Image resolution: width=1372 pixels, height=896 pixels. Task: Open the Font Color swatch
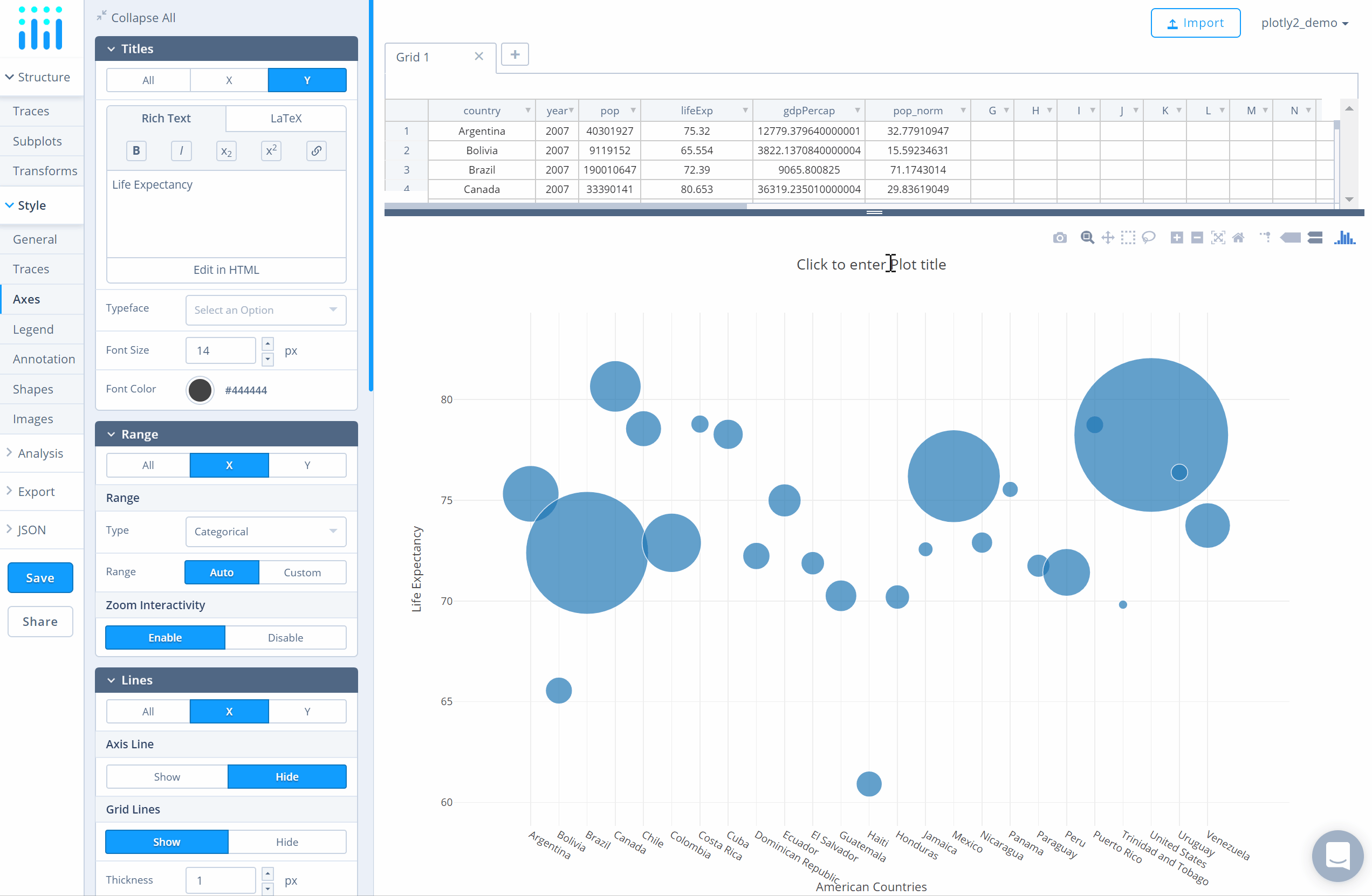tap(200, 390)
